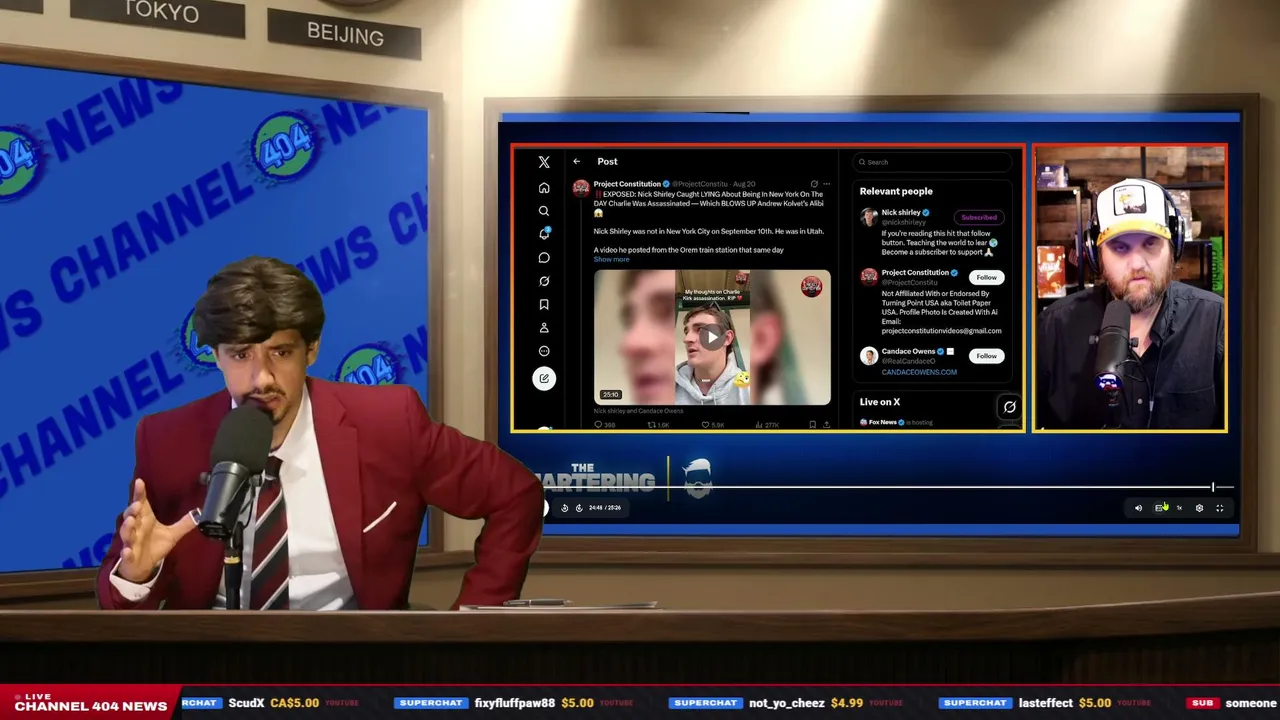
Task: Open Grok icon in X sidebar
Action: point(544,281)
